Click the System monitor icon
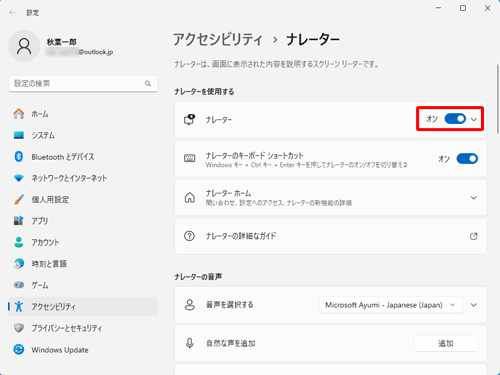 click(19, 135)
